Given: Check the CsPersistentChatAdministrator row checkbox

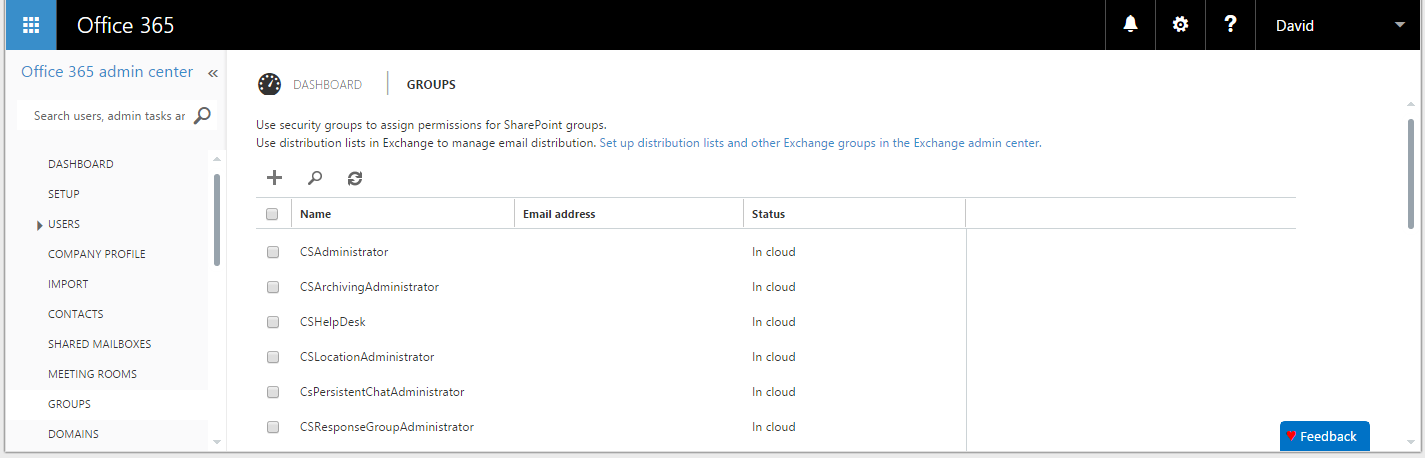Looking at the screenshot, I should click(x=272, y=392).
